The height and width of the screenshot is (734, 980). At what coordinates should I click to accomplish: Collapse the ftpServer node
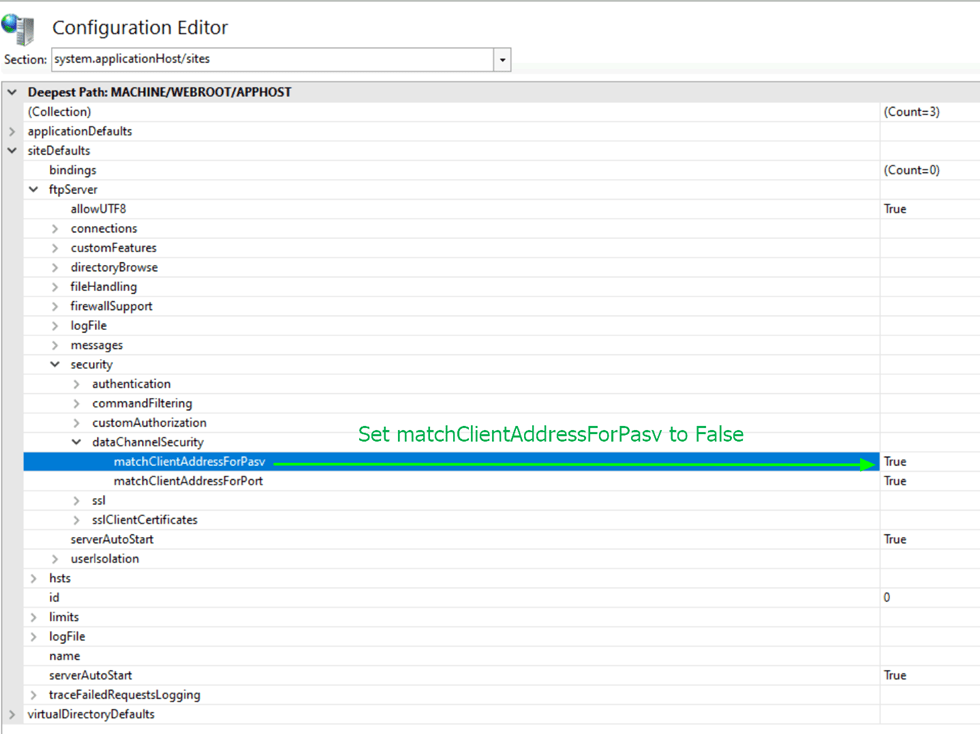pyautogui.click(x=34, y=189)
